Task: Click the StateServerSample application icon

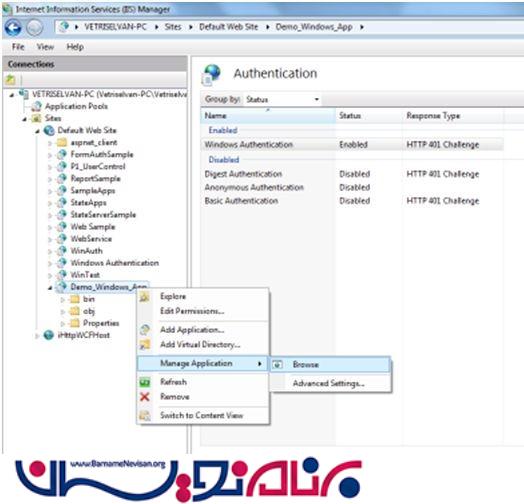Action: coord(62,215)
